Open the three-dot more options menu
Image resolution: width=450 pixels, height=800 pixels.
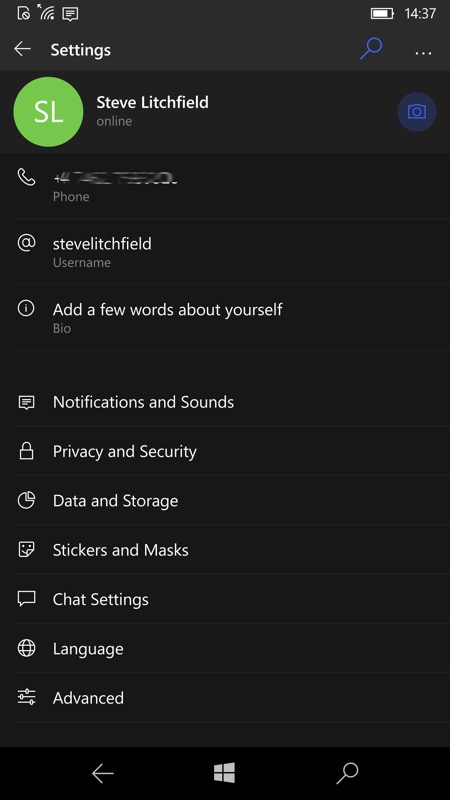coord(423,53)
